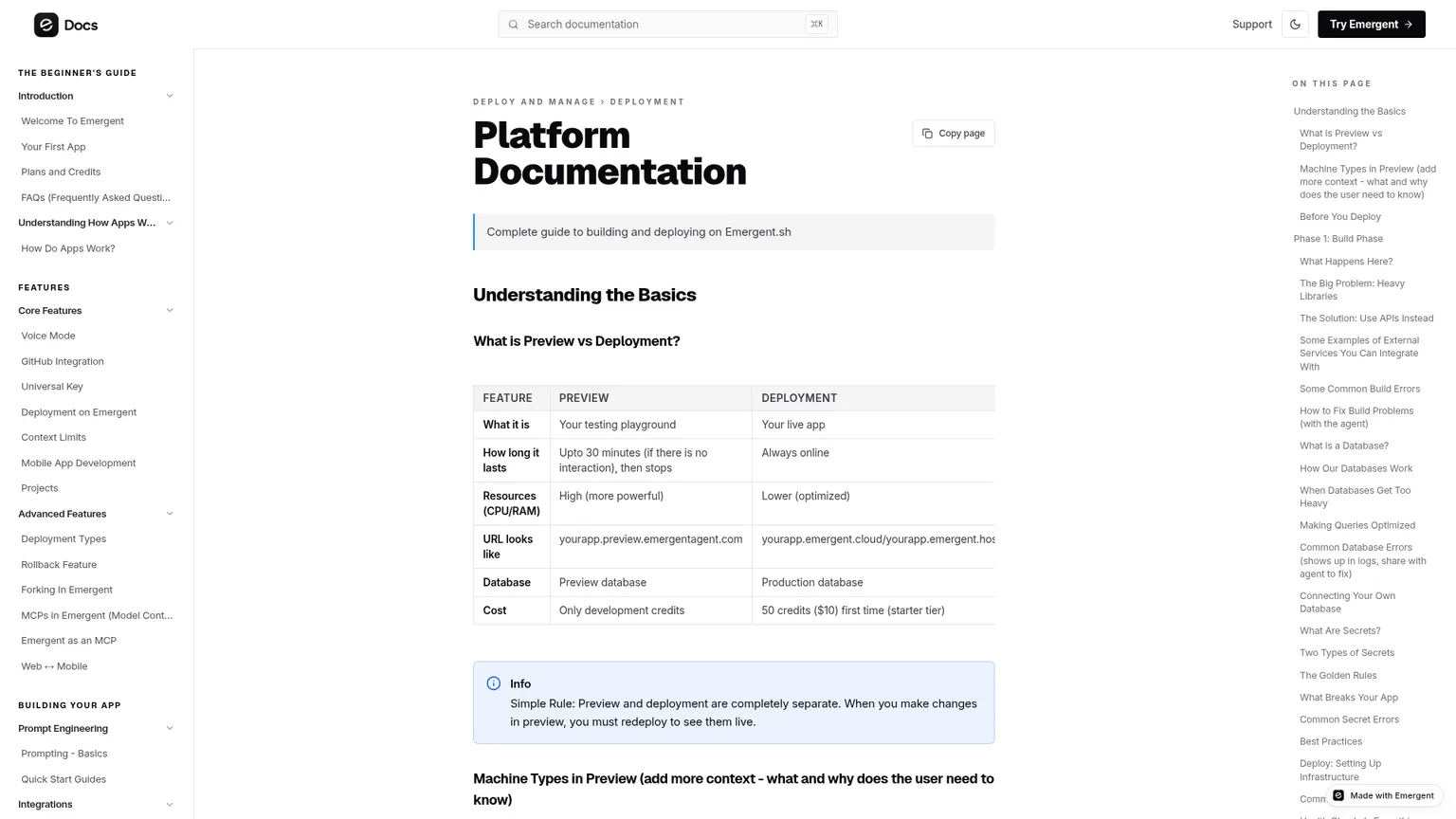Viewport: 1456px width, 819px height.
Task: Open Web ↔ Mobile sidebar page
Action: click(x=54, y=666)
